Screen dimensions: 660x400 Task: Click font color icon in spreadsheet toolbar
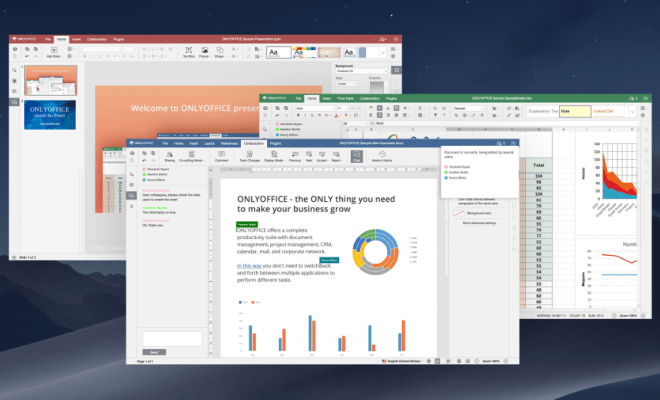coord(336,115)
